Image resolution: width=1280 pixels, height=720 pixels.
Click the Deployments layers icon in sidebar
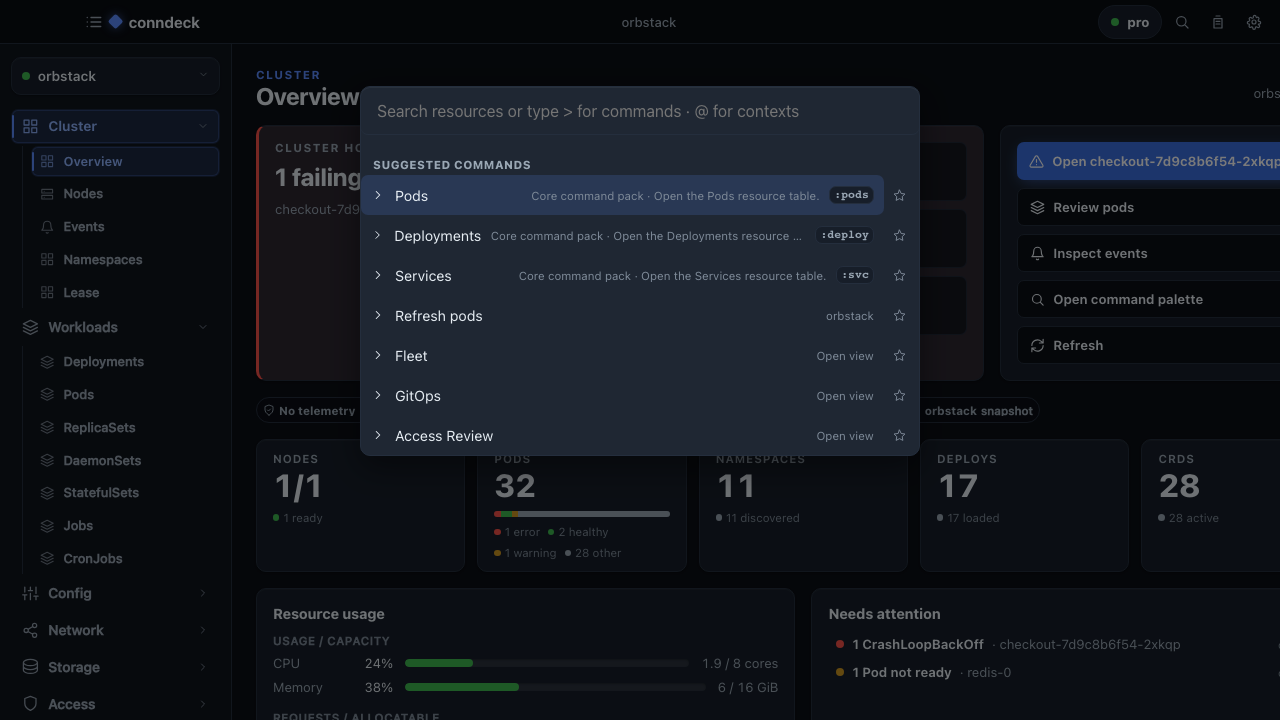point(47,362)
